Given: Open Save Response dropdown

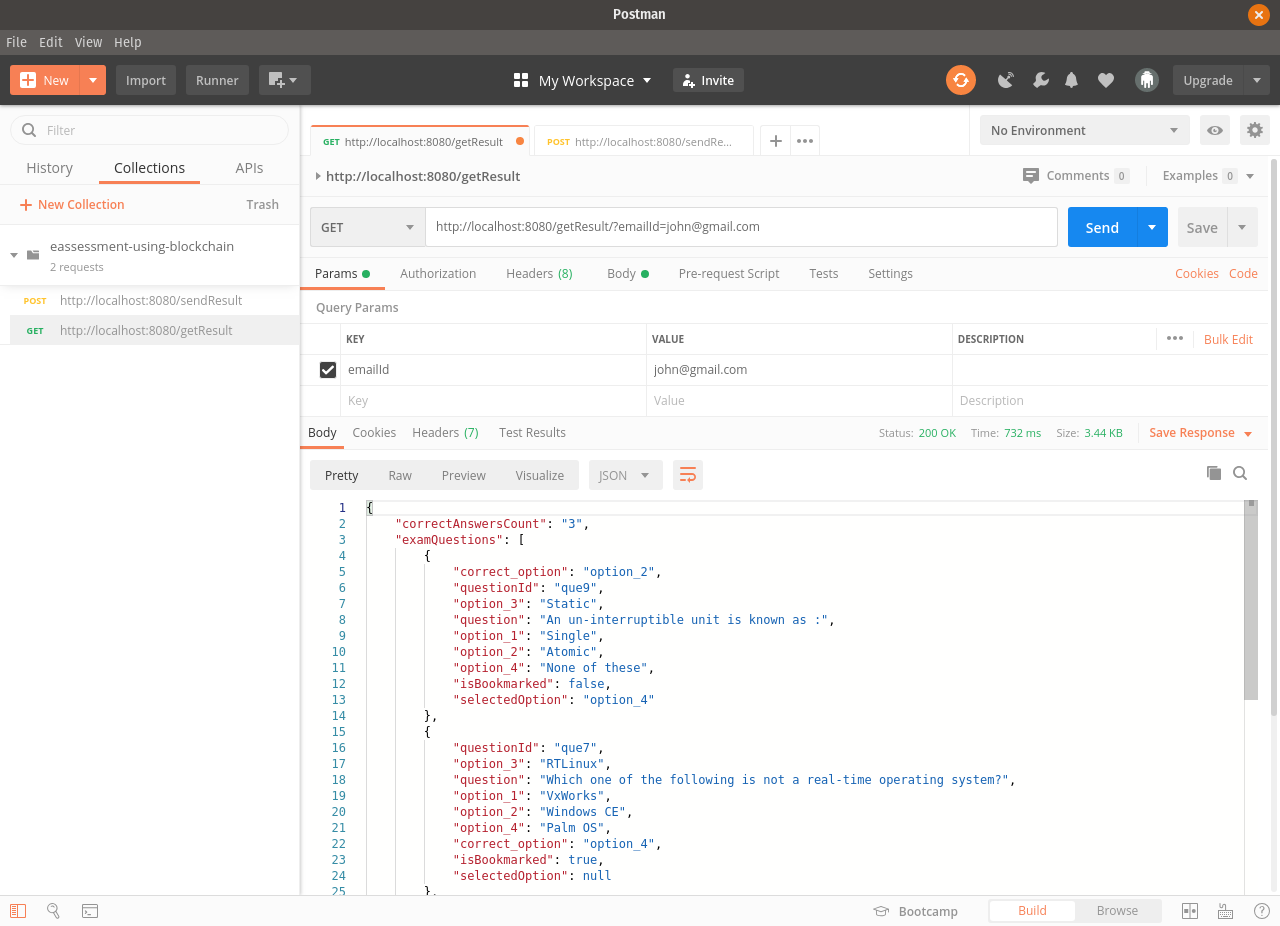Looking at the screenshot, I should [x=1200, y=433].
